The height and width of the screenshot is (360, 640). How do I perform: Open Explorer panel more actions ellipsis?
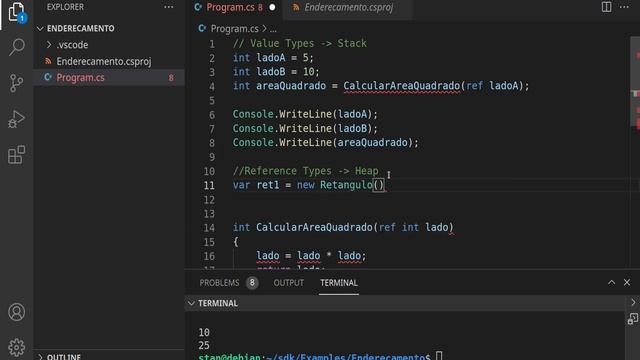point(169,7)
